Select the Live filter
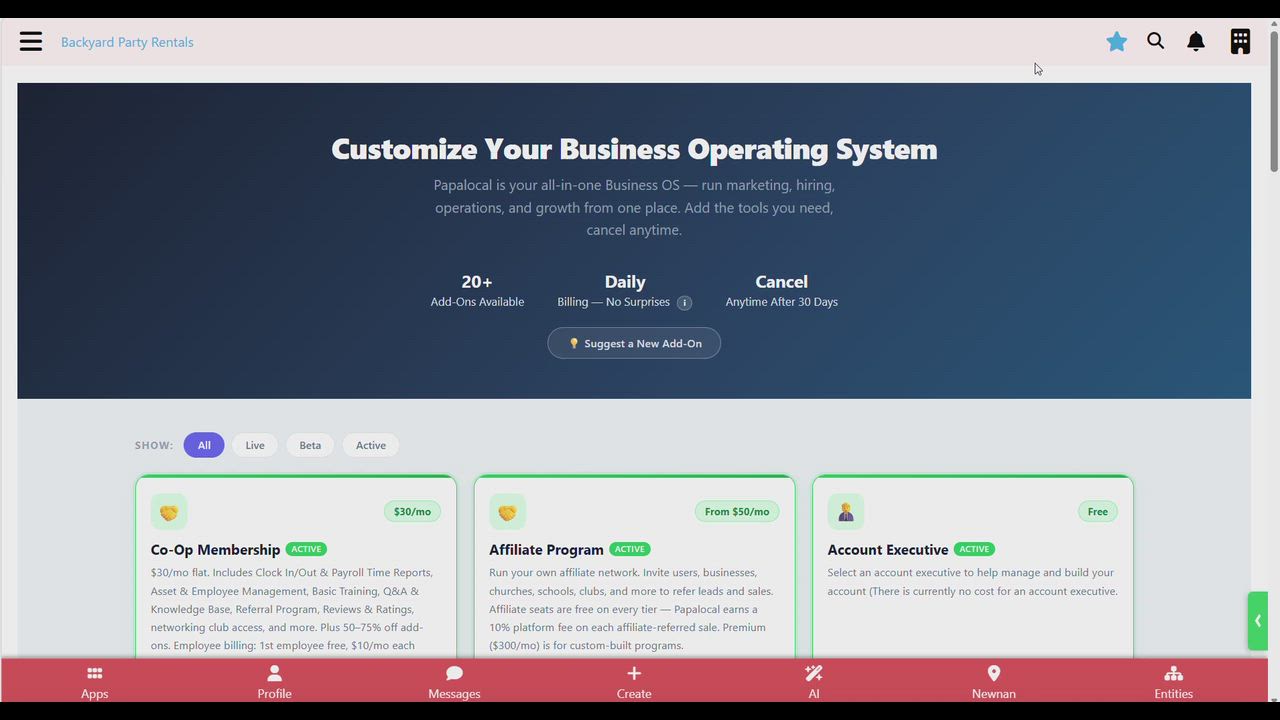 (x=255, y=445)
